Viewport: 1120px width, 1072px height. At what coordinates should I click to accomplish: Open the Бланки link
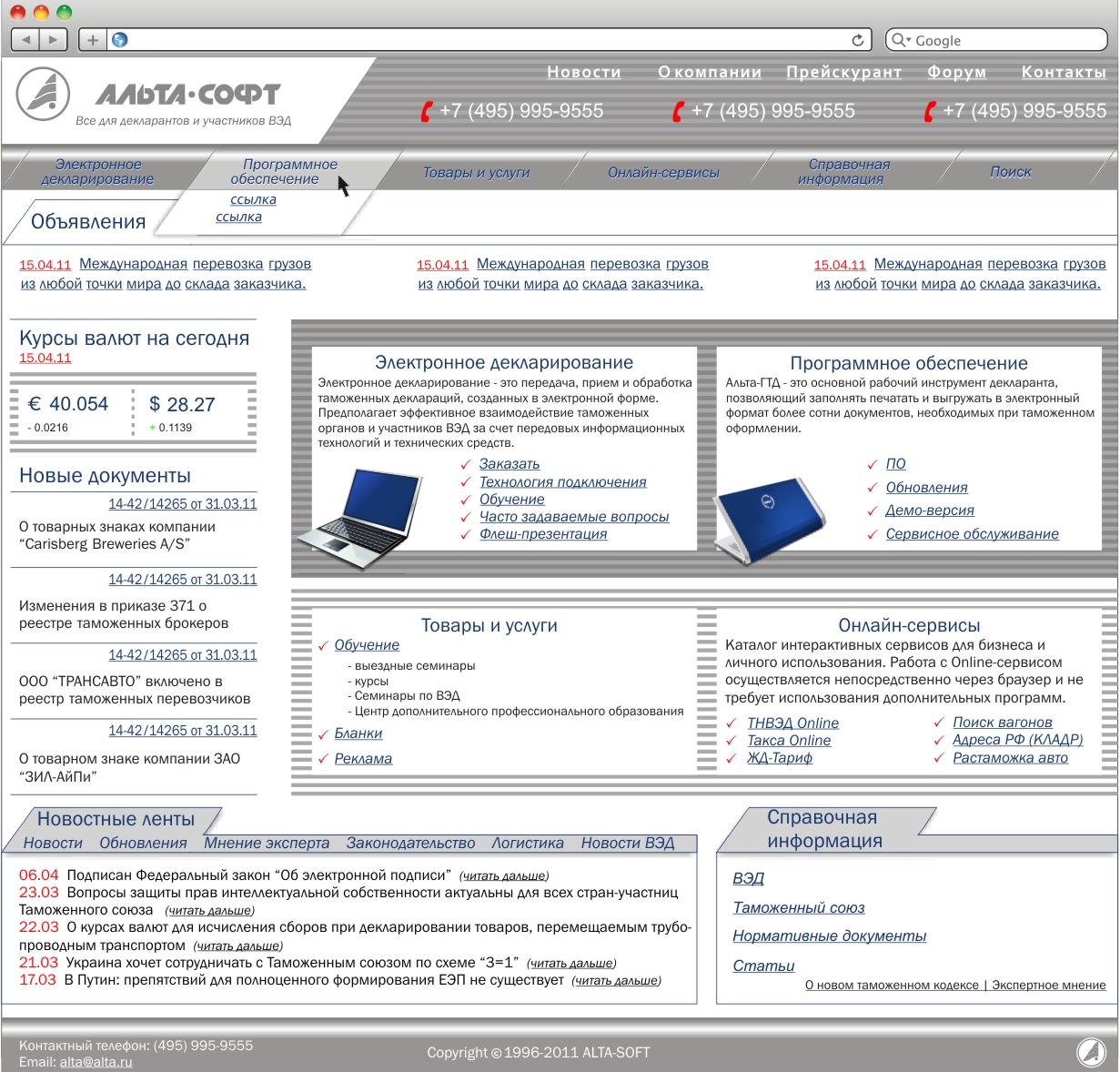click(358, 733)
